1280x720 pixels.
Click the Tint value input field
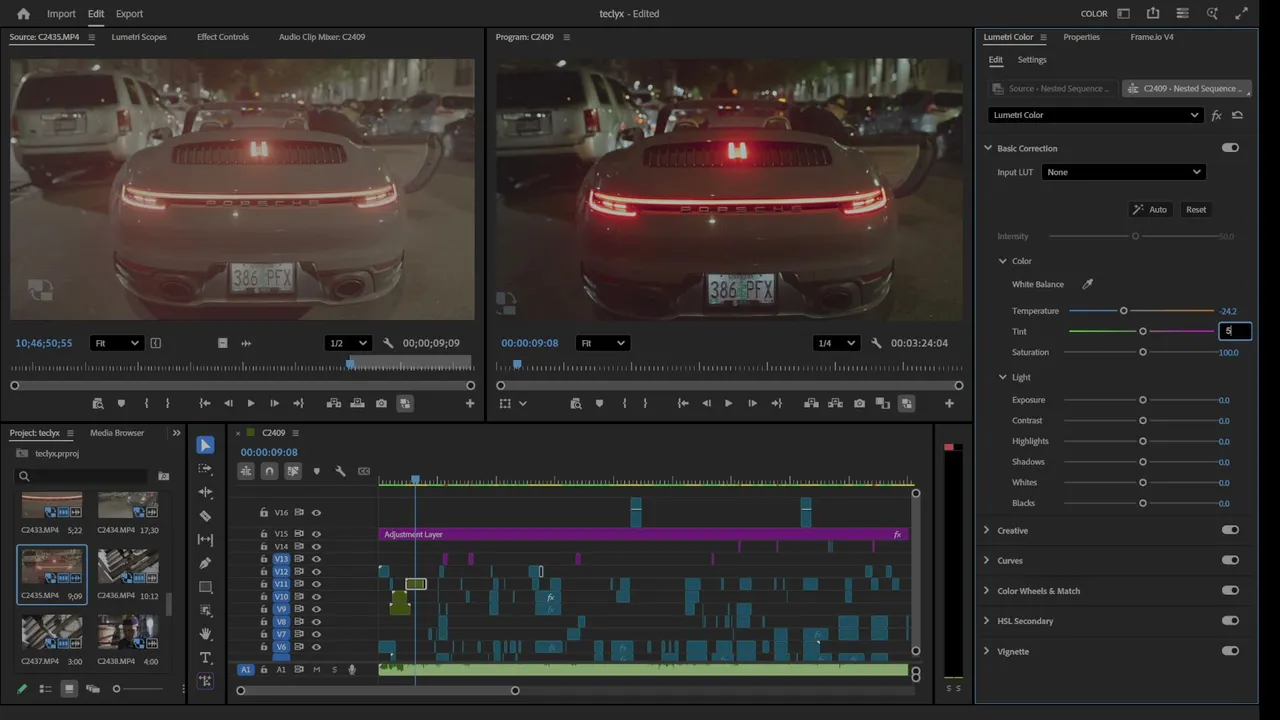(1234, 331)
